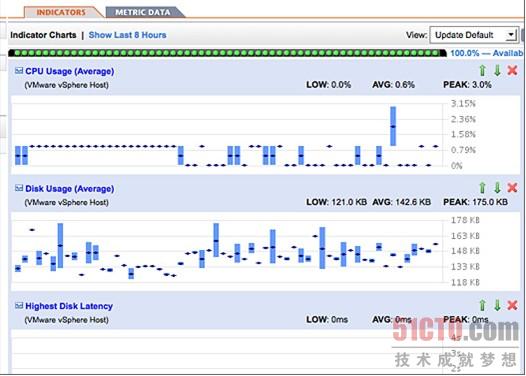
Task: Move Highest Disk Latency chart down
Action: coord(497,305)
